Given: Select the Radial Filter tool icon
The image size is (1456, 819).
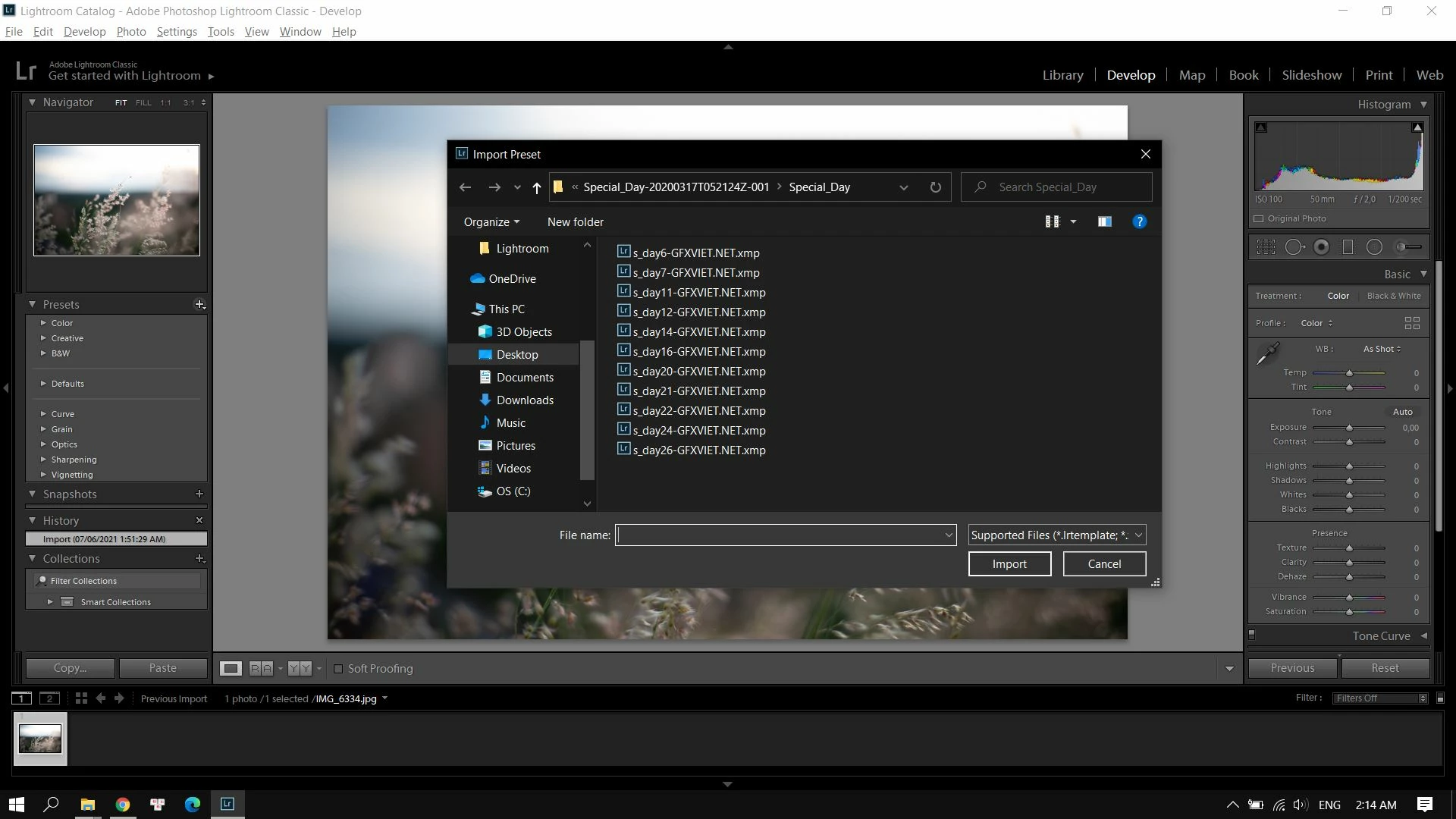Looking at the screenshot, I should (1374, 247).
